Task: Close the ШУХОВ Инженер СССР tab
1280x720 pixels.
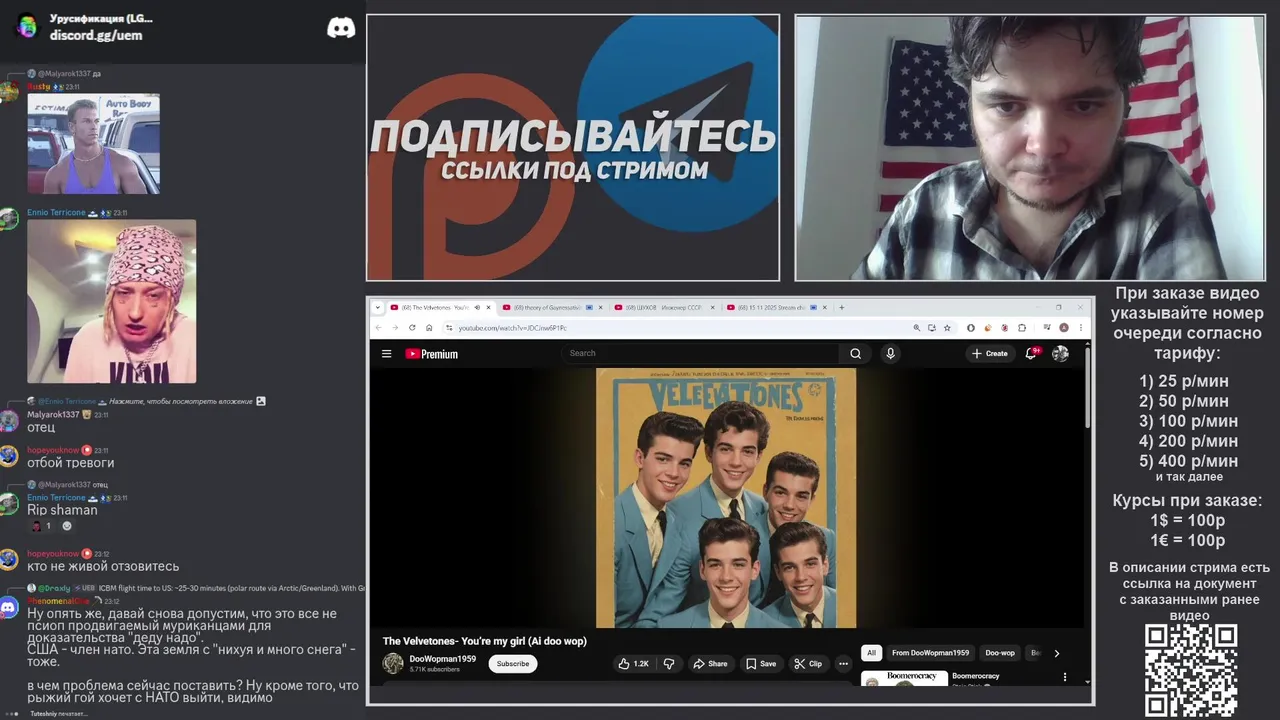Action: (712, 307)
